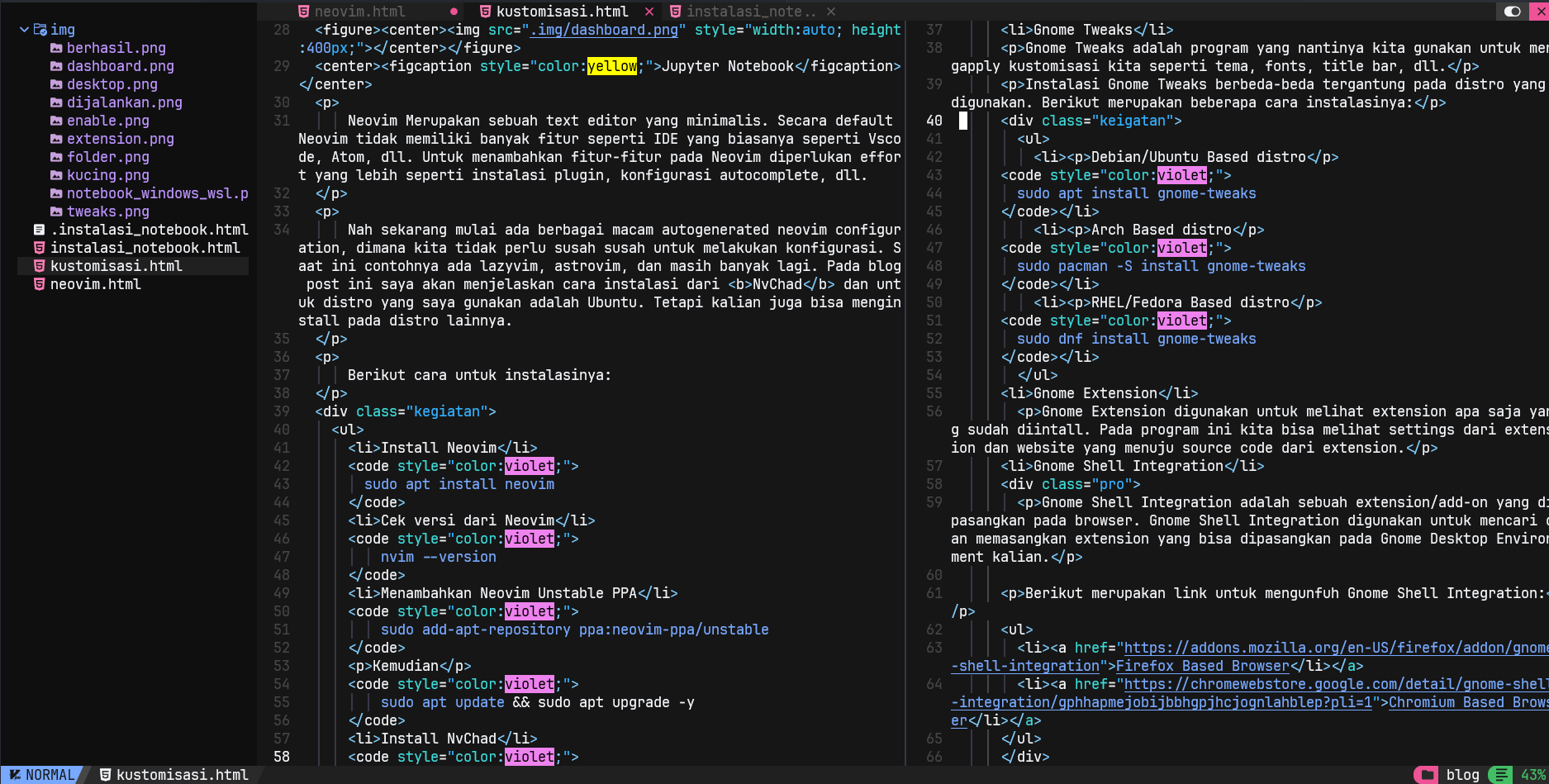Screen dimensions: 1549x784
Task: Click the yellow color highlight on line 29
Action: 612,66
